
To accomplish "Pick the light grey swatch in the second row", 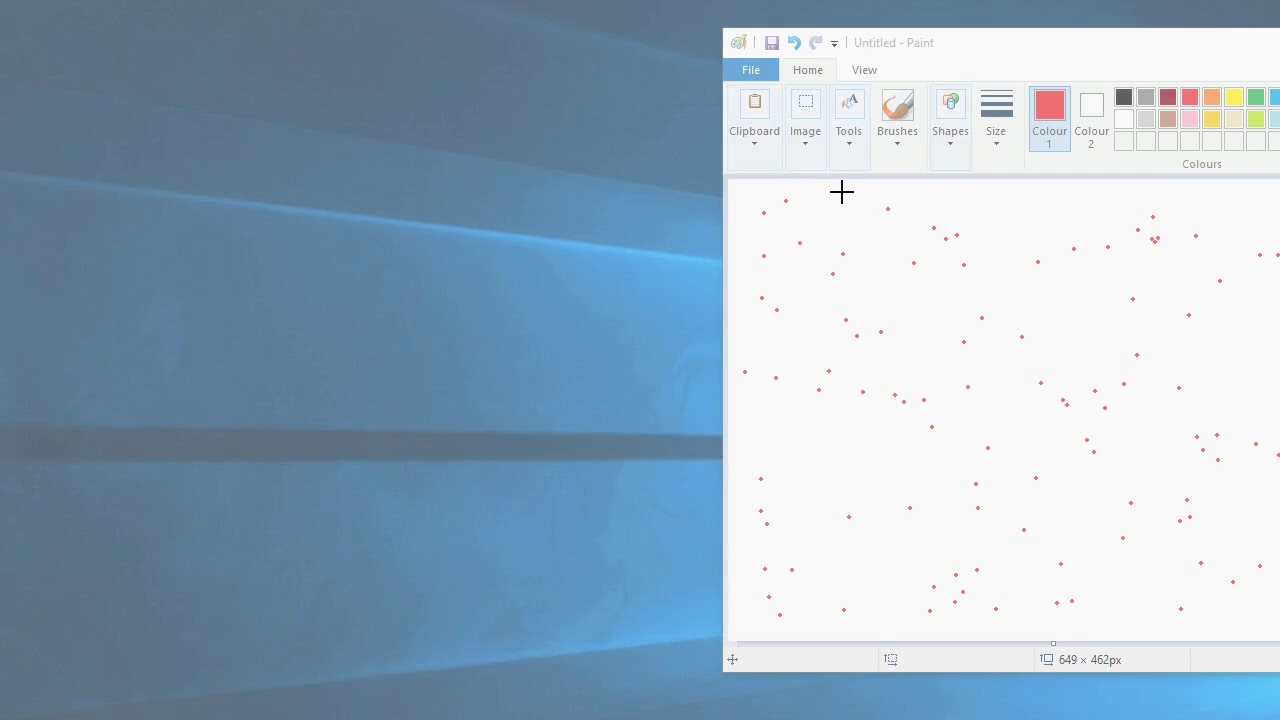I will 1146,119.
